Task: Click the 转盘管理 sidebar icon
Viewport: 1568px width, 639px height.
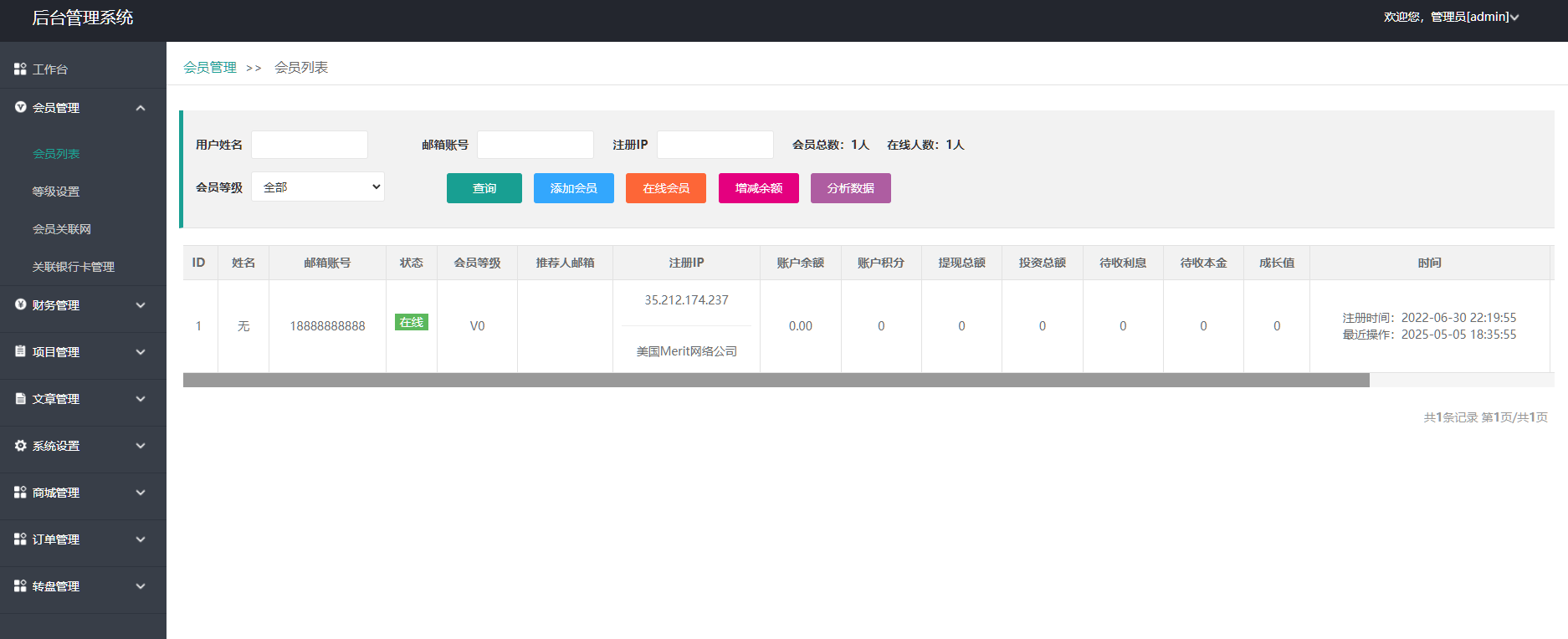Action: click(x=20, y=586)
